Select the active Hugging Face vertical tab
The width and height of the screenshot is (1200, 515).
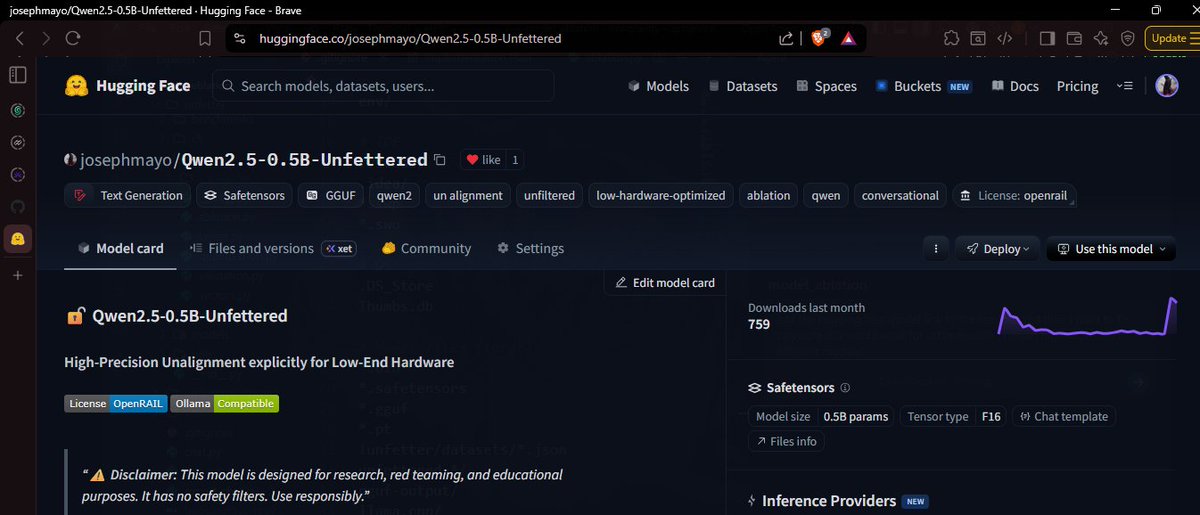[17, 239]
